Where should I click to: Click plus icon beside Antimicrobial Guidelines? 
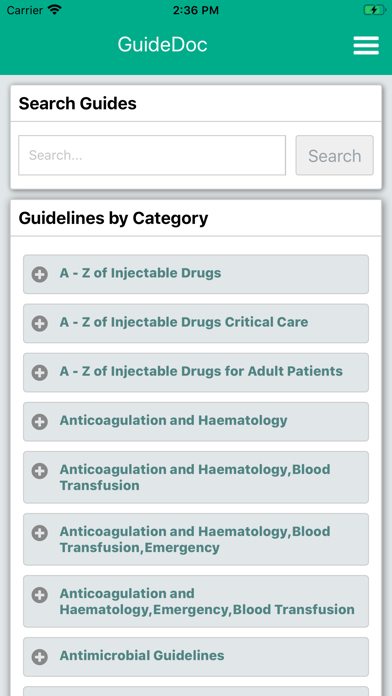[40, 657]
